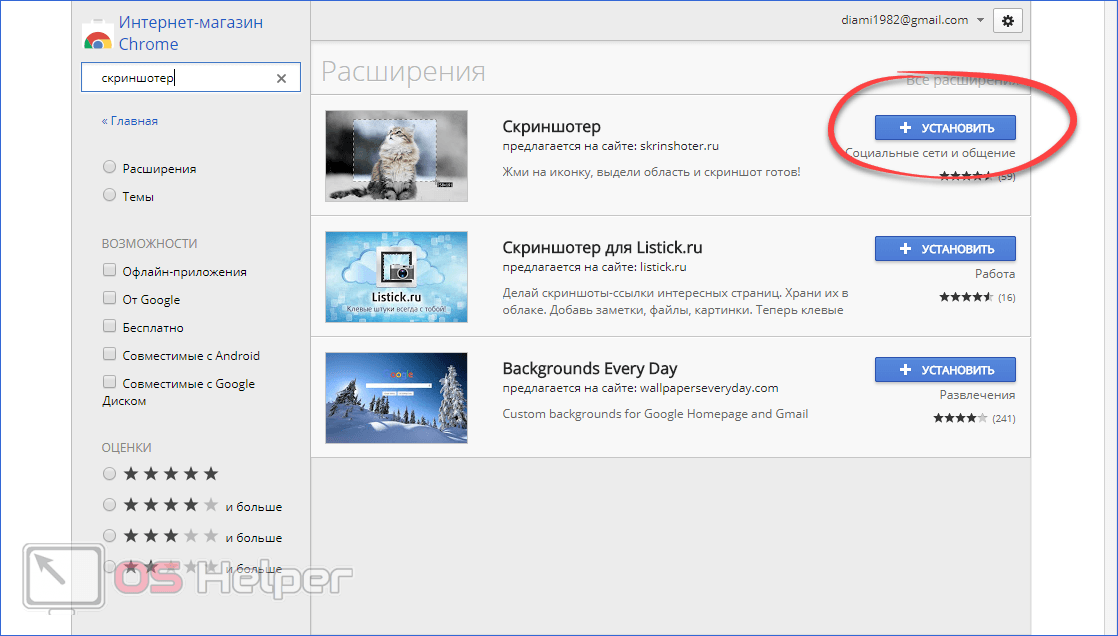Go back via the « Главная link
The image size is (1118, 636).
[x=130, y=121]
